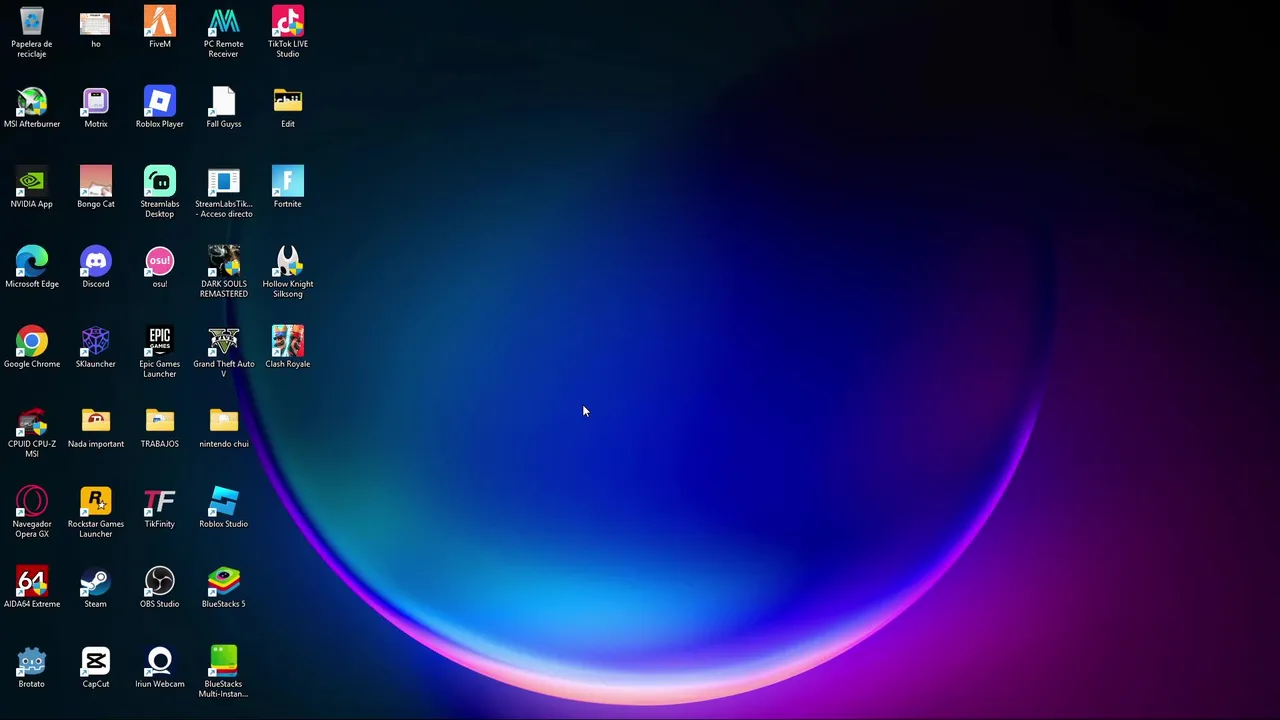Image resolution: width=1280 pixels, height=720 pixels.
Task: Select the StreamLabsTik Acceso directo icon
Action: click(x=224, y=181)
